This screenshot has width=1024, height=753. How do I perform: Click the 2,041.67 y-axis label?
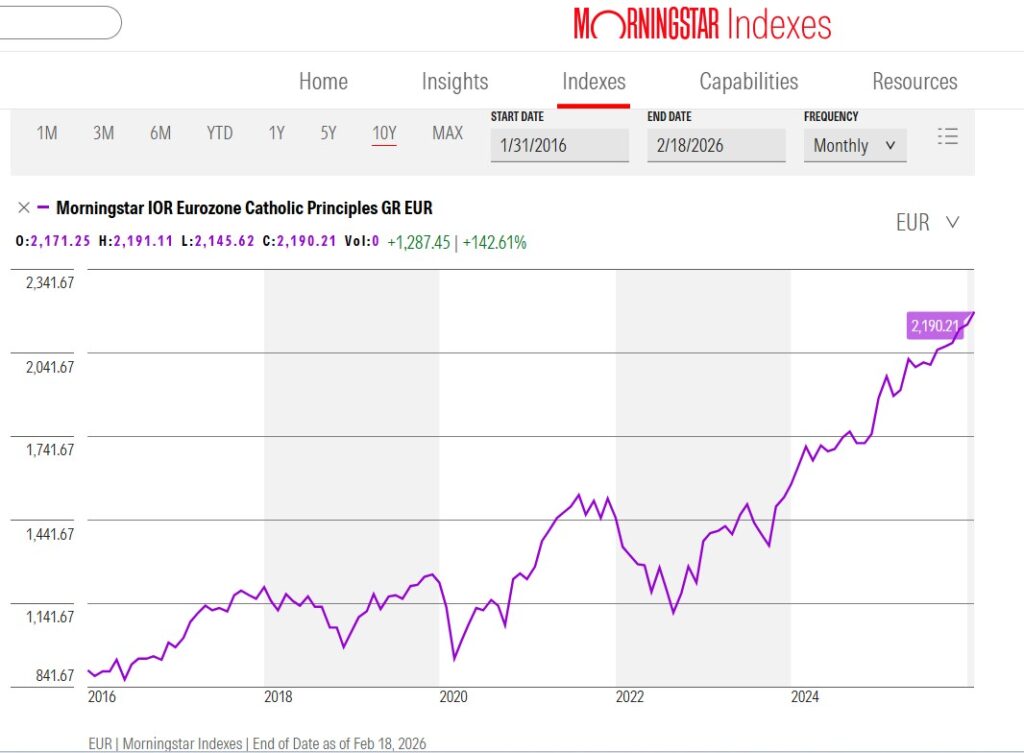pos(50,367)
